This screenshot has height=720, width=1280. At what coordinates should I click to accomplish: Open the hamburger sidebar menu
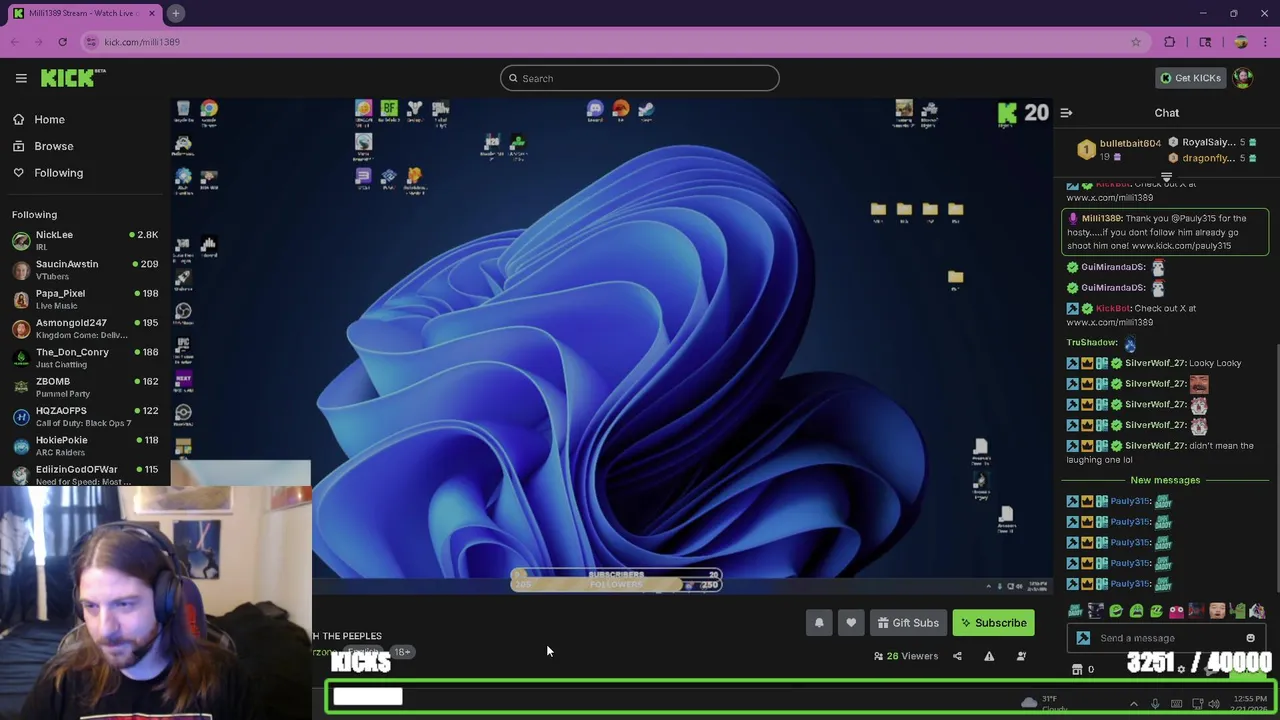coord(21,78)
